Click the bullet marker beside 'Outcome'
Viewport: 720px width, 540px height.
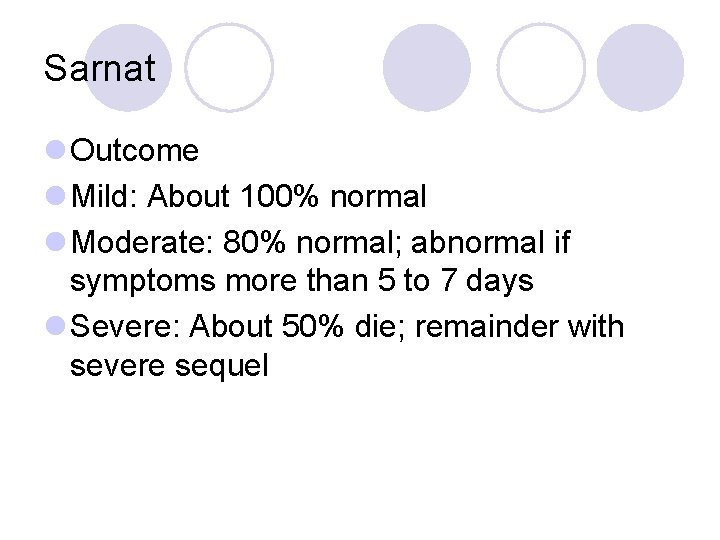[x=56, y=150]
